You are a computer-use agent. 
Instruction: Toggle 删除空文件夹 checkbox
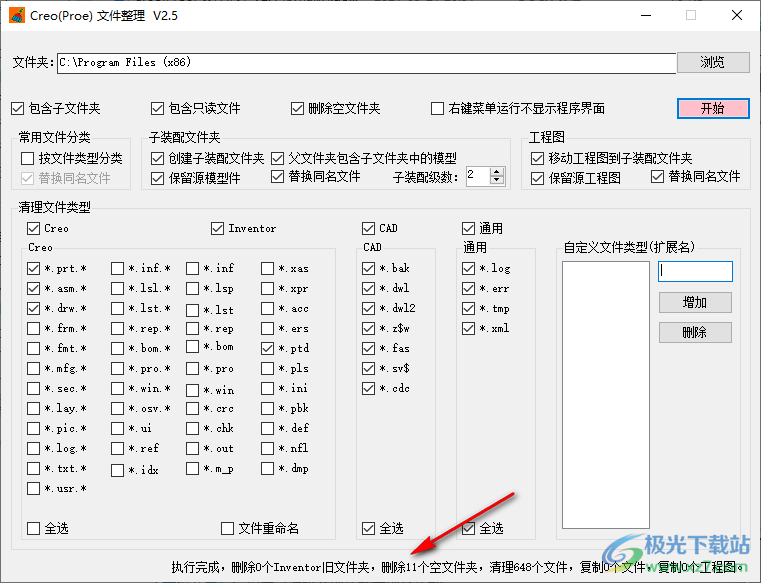pos(297,108)
